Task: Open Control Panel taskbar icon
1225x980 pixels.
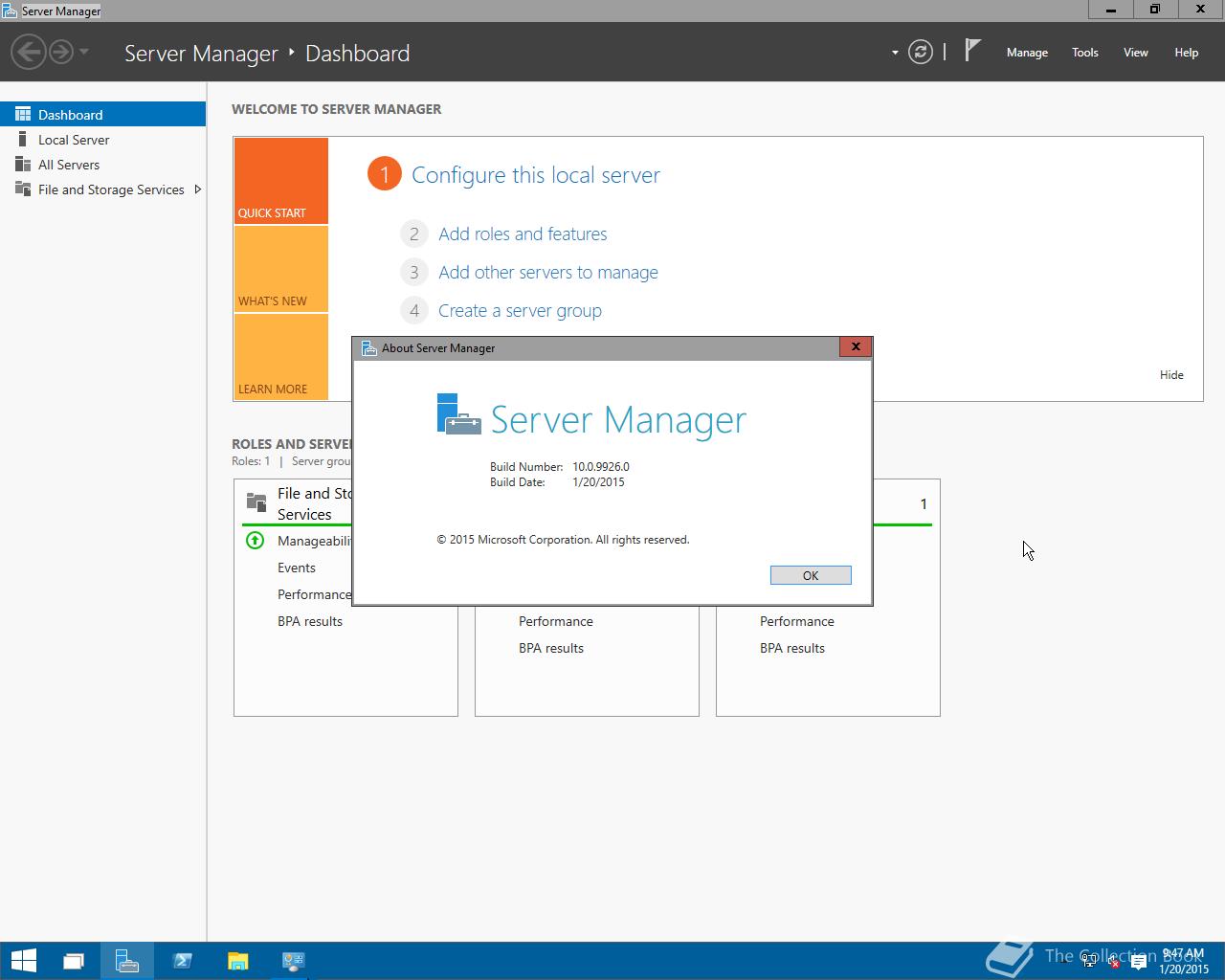Action: (x=293, y=961)
